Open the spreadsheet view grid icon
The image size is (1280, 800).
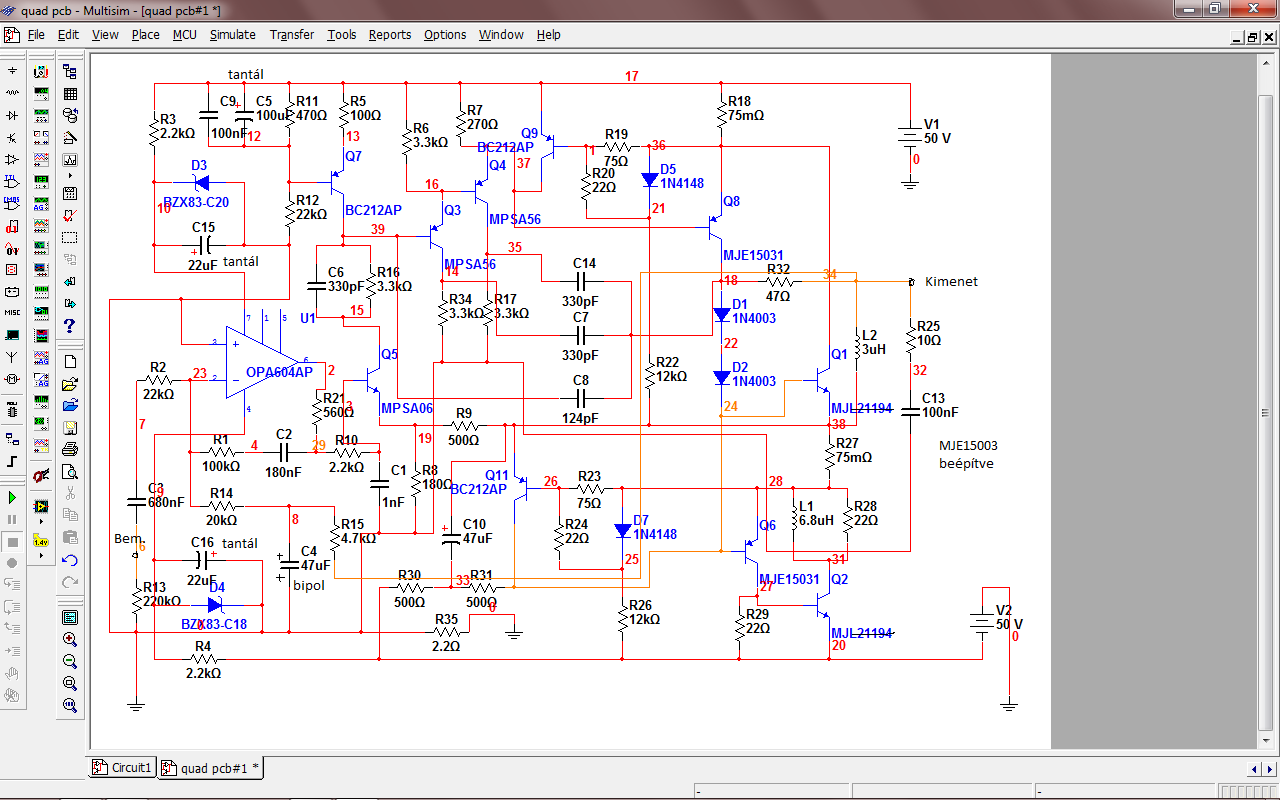[70, 93]
